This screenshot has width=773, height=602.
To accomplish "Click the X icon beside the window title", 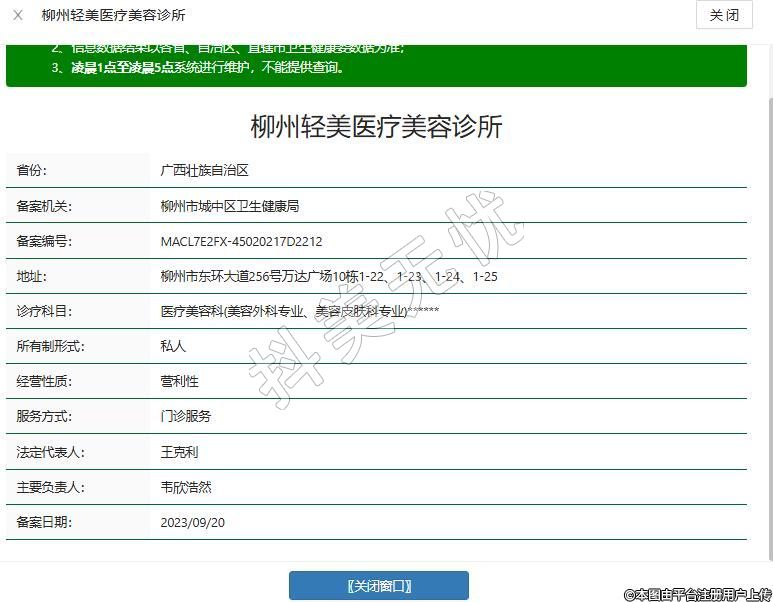I will 18,15.
